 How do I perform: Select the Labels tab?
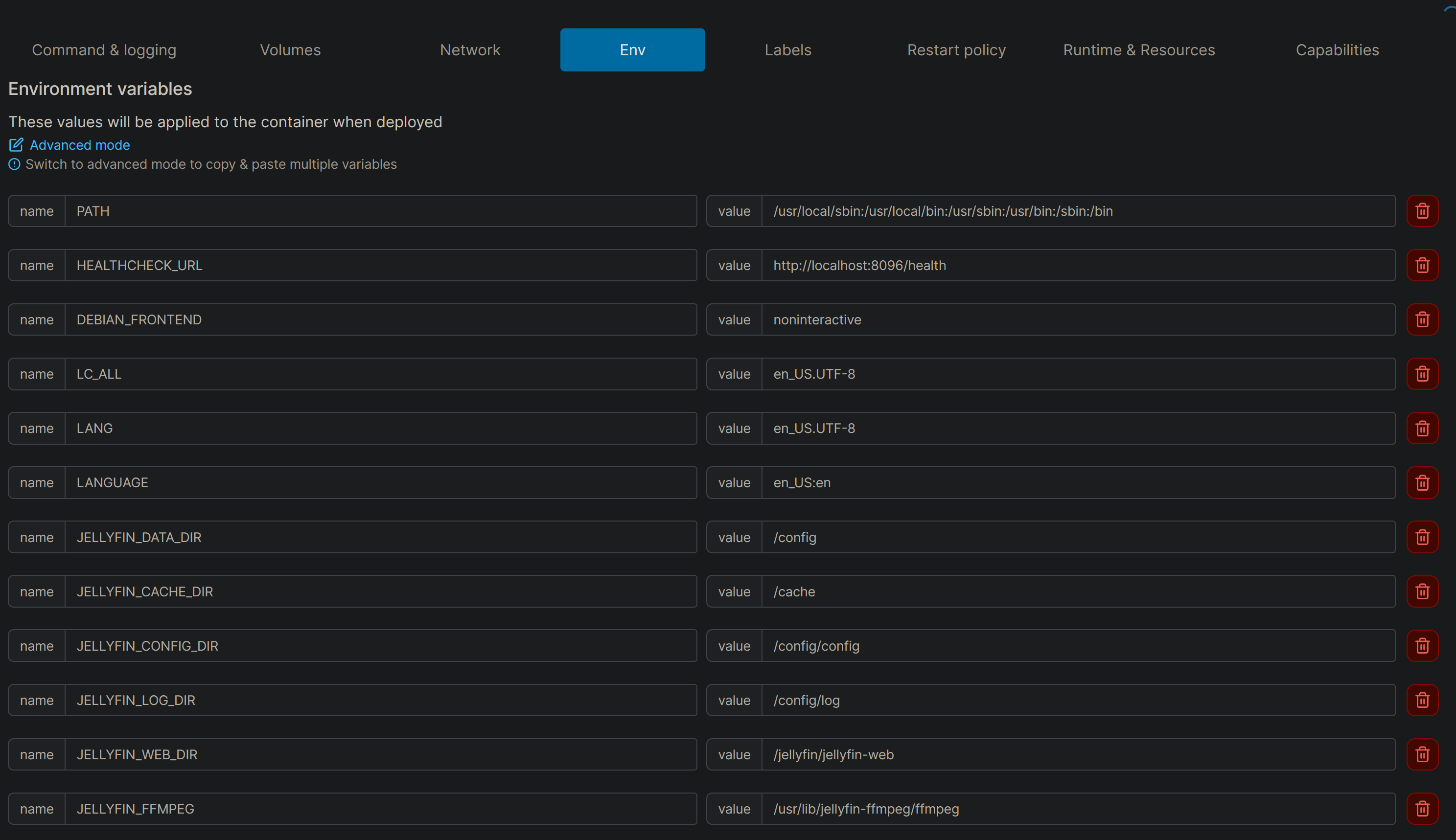(x=788, y=50)
